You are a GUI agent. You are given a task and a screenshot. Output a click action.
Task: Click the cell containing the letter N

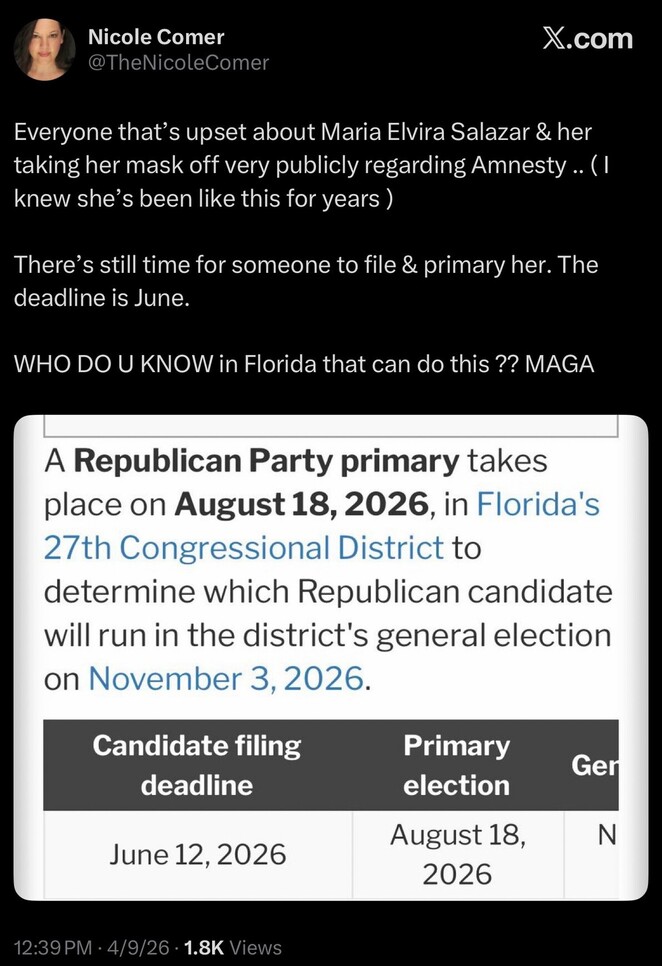pyautogui.click(x=606, y=834)
